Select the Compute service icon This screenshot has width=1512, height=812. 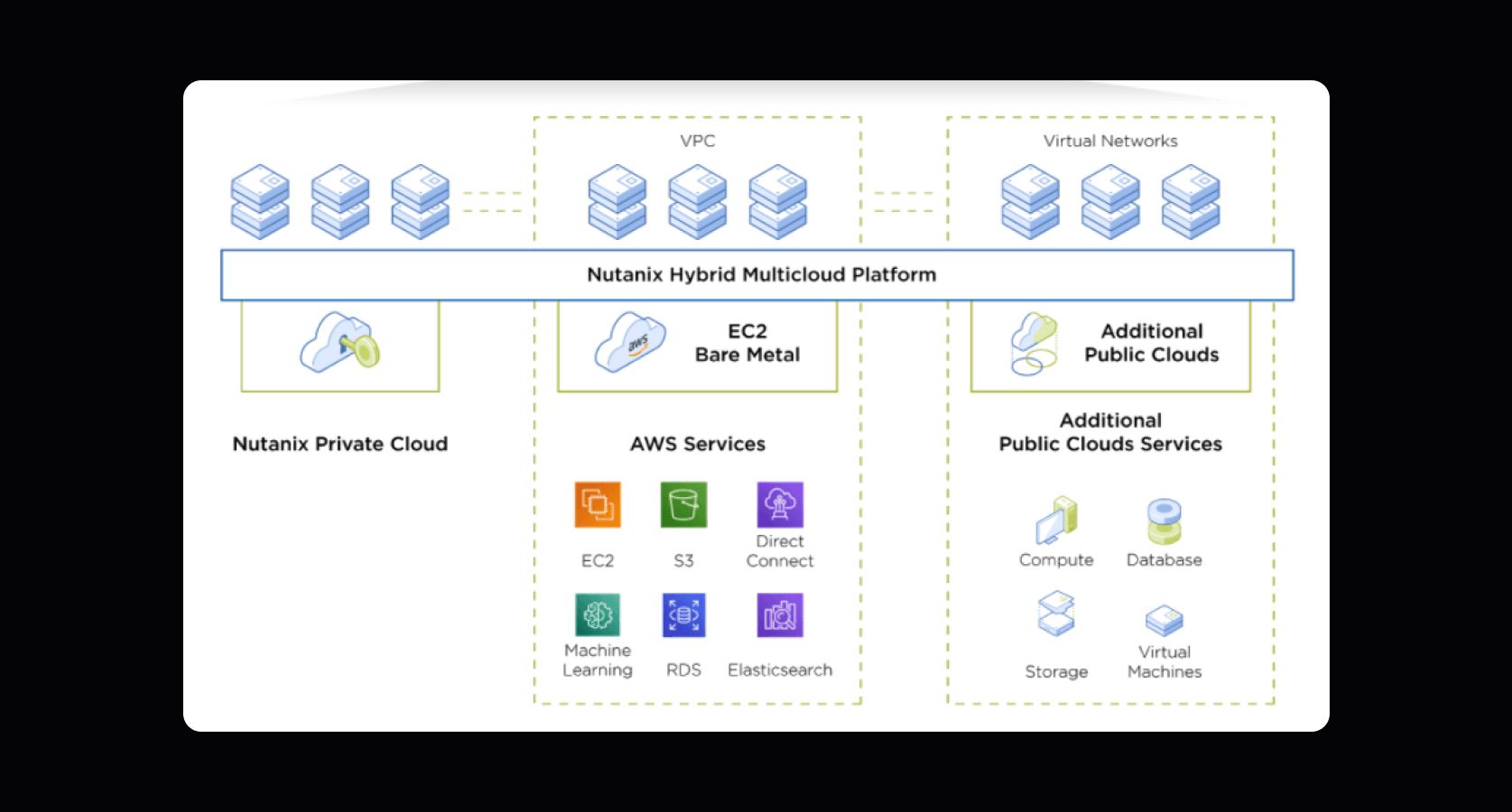click(x=1056, y=520)
